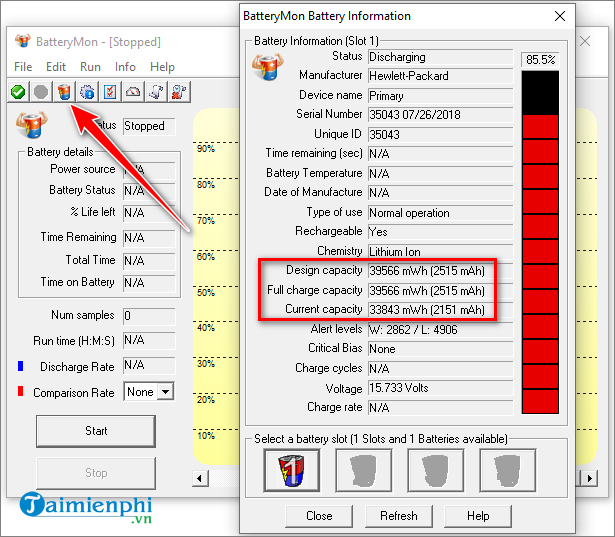Click the Type of use Normal operation field
615x537 pixels.
click(x=440, y=213)
